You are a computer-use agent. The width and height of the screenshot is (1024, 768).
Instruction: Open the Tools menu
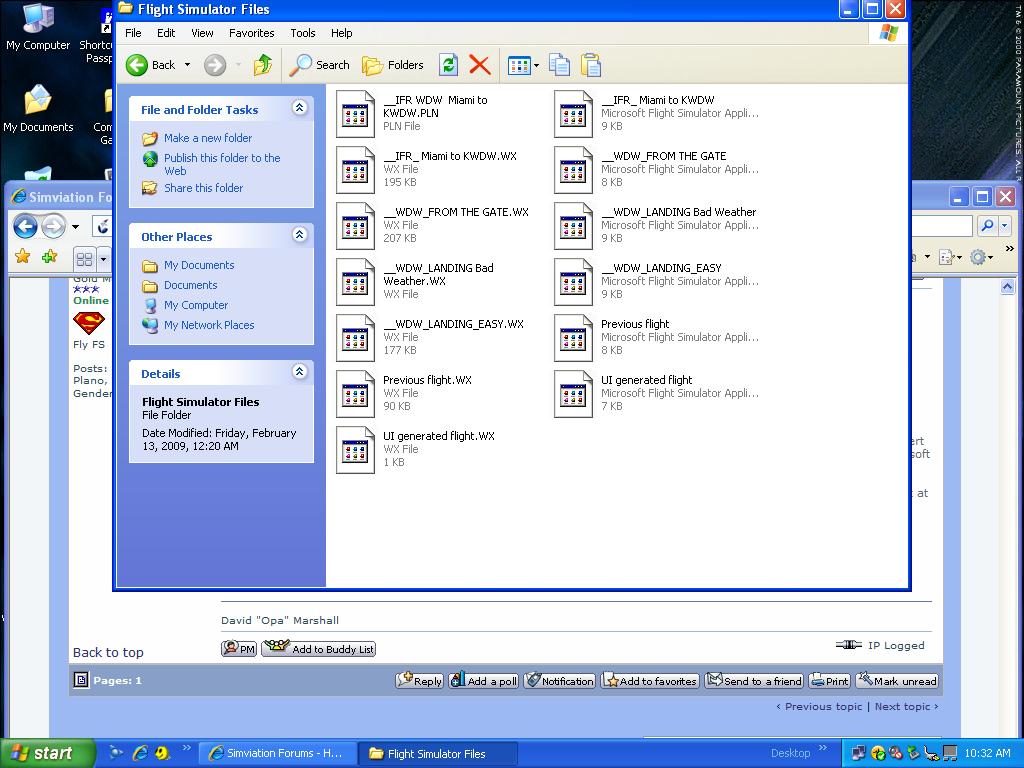[303, 33]
